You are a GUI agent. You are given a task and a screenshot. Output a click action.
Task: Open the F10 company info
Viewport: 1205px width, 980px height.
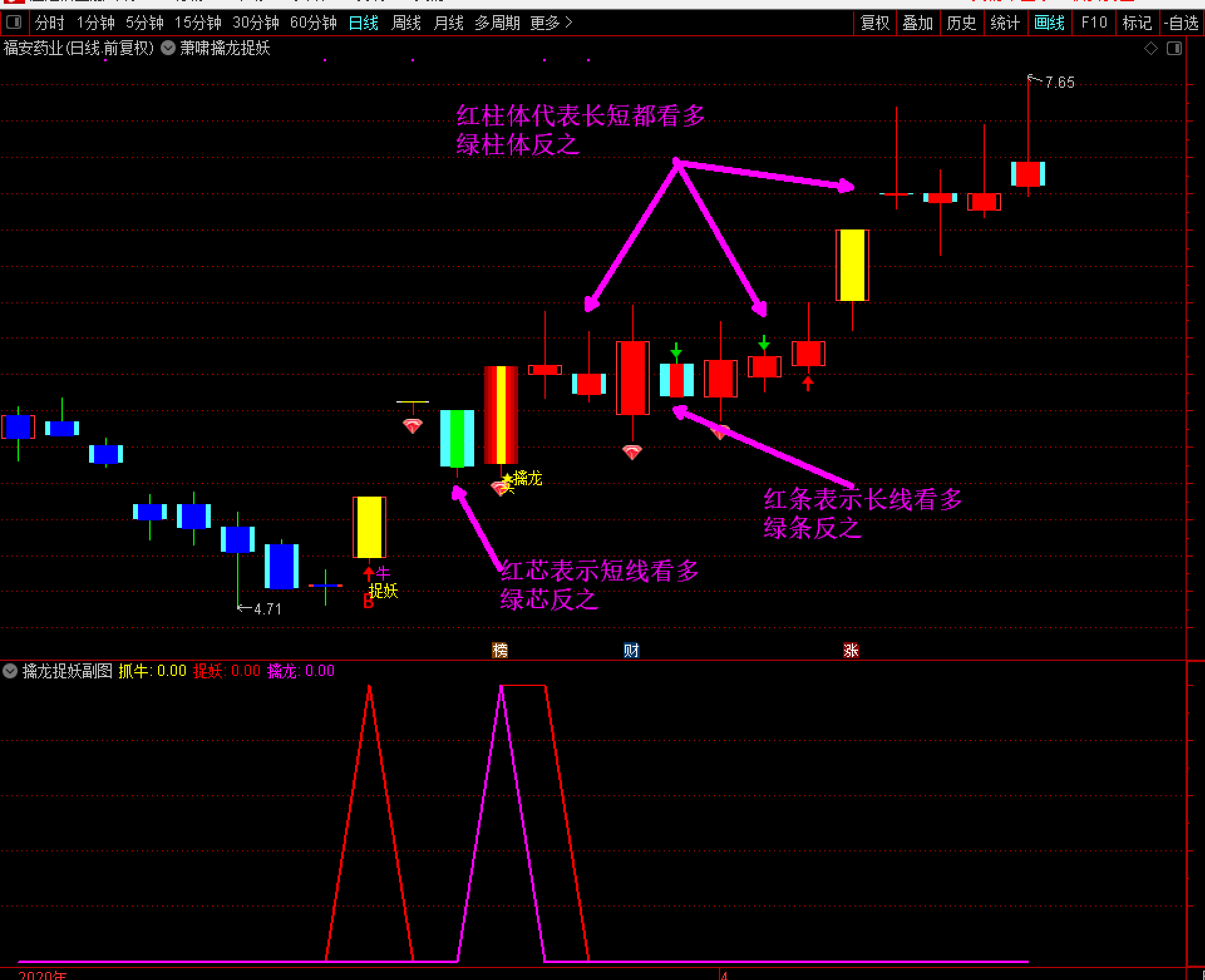[x=1094, y=23]
